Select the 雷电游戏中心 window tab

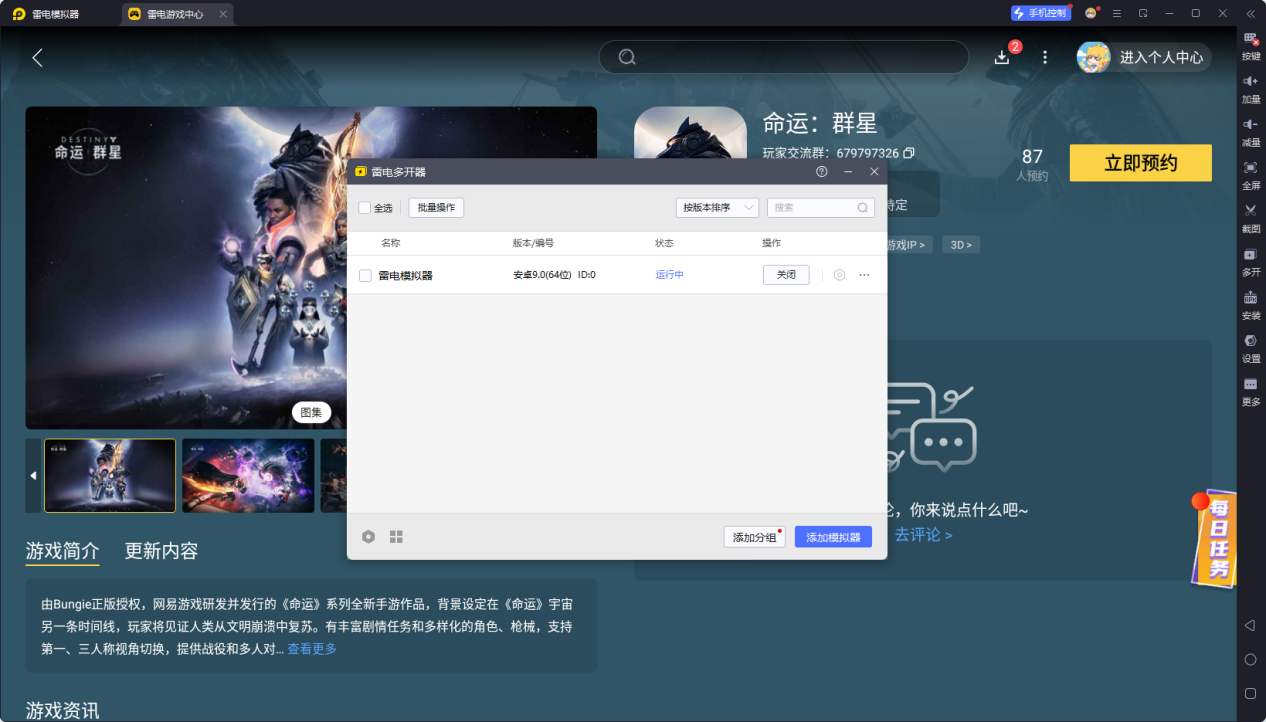(x=173, y=14)
